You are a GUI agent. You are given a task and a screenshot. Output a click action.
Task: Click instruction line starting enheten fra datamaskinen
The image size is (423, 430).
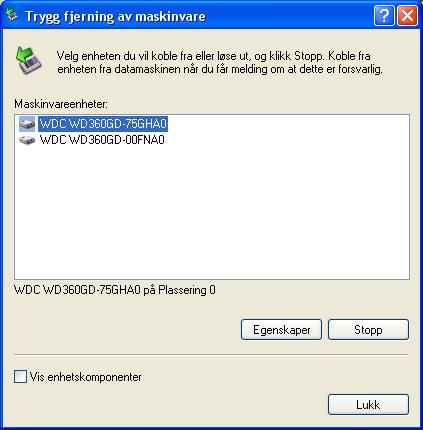pos(220,69)
